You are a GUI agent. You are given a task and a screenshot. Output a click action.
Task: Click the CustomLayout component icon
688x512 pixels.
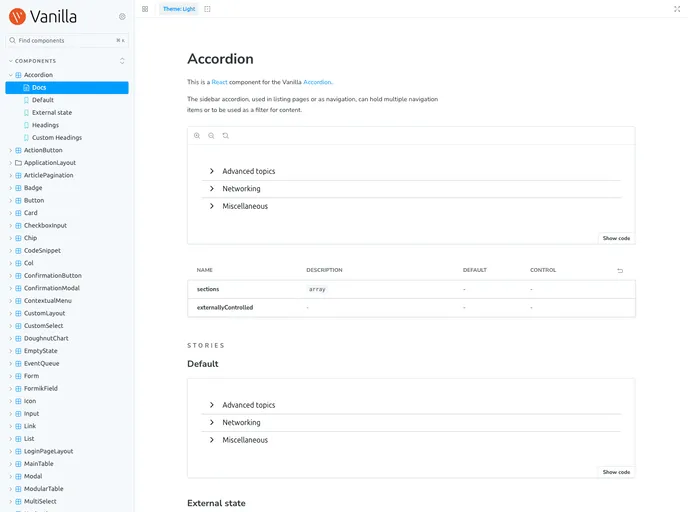pyautogui.click(x=18, y=313)
